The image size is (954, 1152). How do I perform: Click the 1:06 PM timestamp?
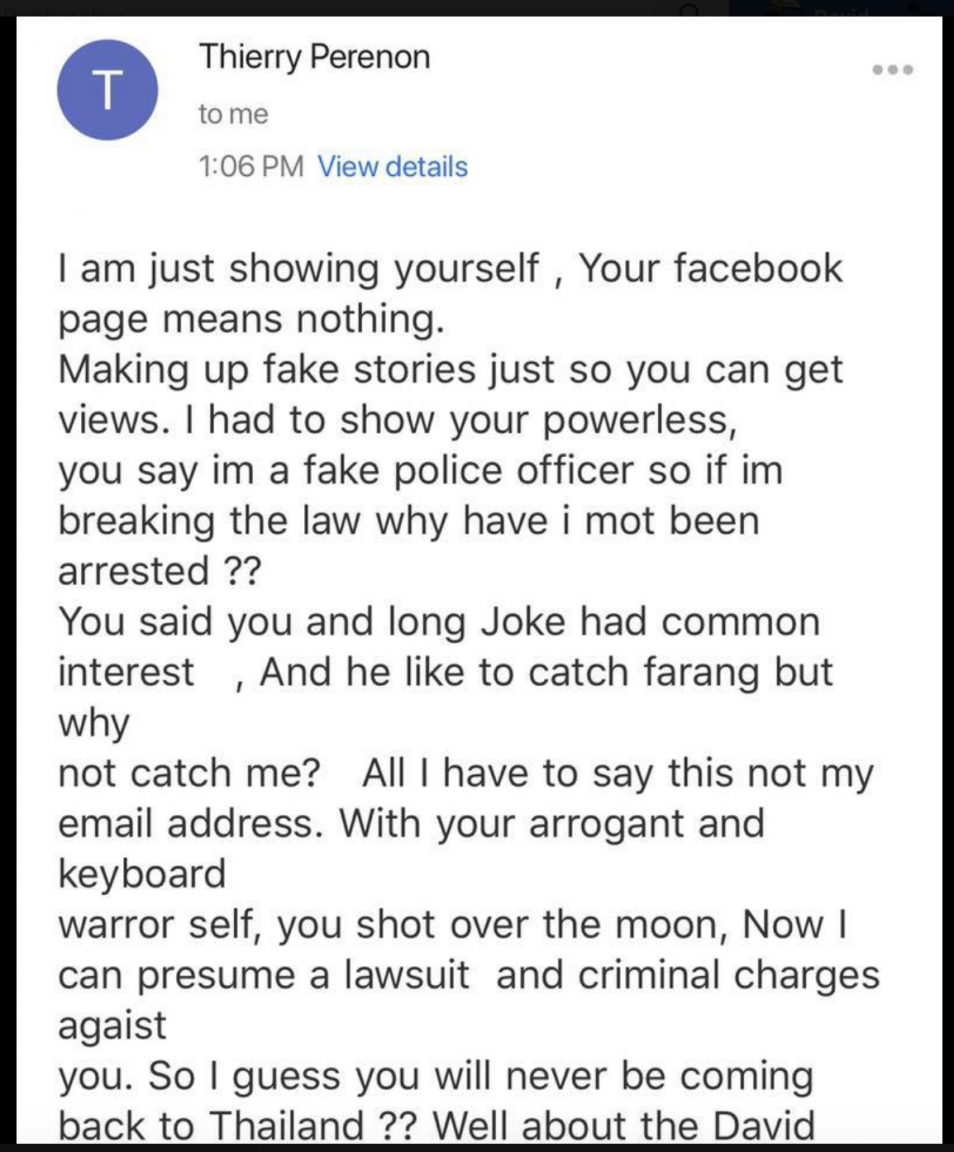pos(251,167)
